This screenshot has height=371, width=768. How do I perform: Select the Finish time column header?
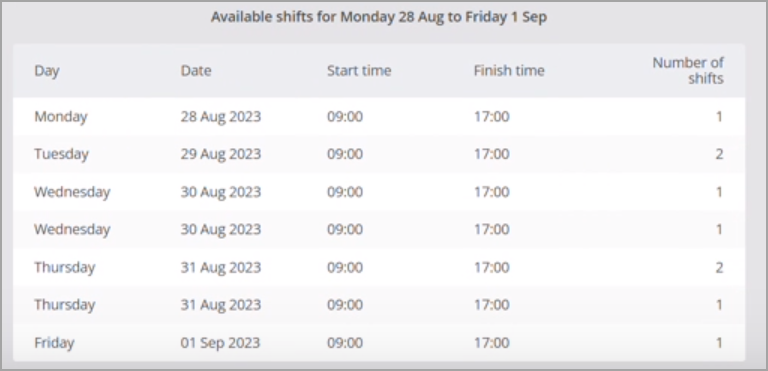(x=509, y=71)
